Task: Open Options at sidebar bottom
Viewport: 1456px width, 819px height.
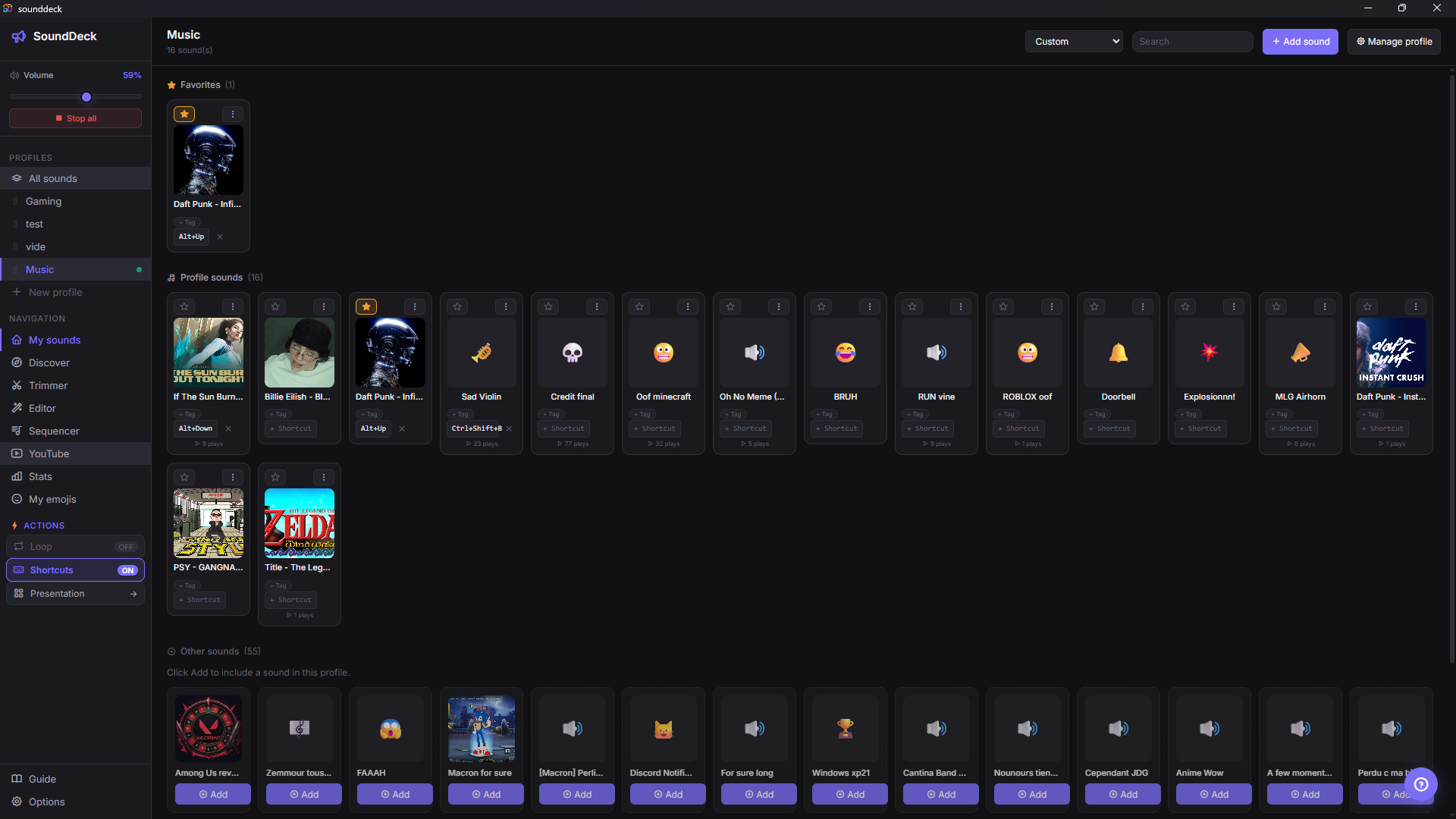Action: pos(75,802)
